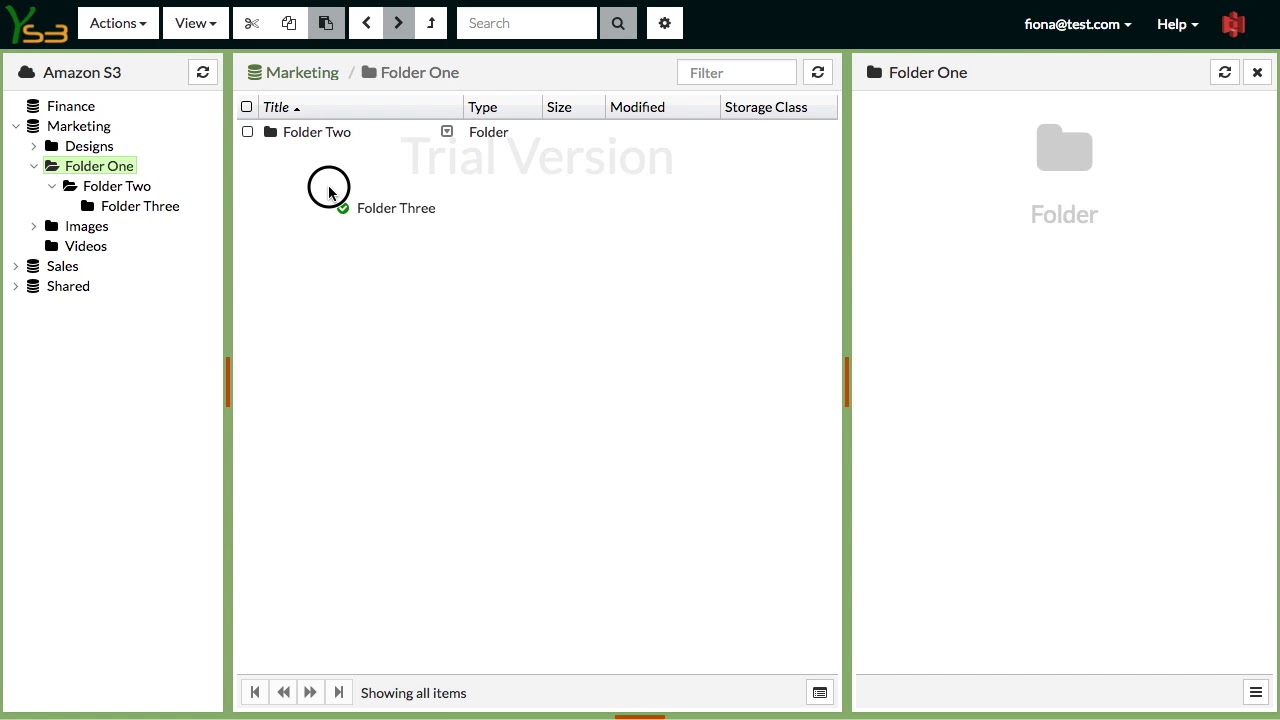Click the scissors cut icon
The width and height of the screenshot is (1280, 720).
tap(252, 23)
